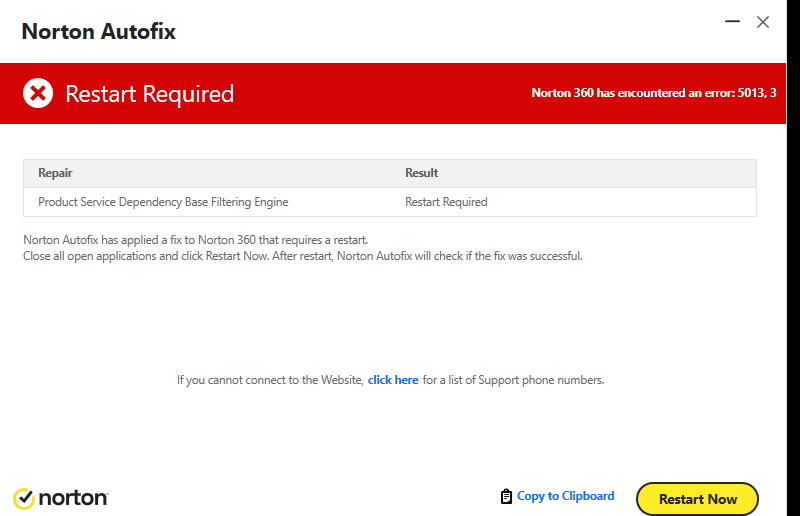Image resolution: width=800 pixels, height=516 pixels.
Task: Minimize the Norton Autofix window
Action: 732,21
